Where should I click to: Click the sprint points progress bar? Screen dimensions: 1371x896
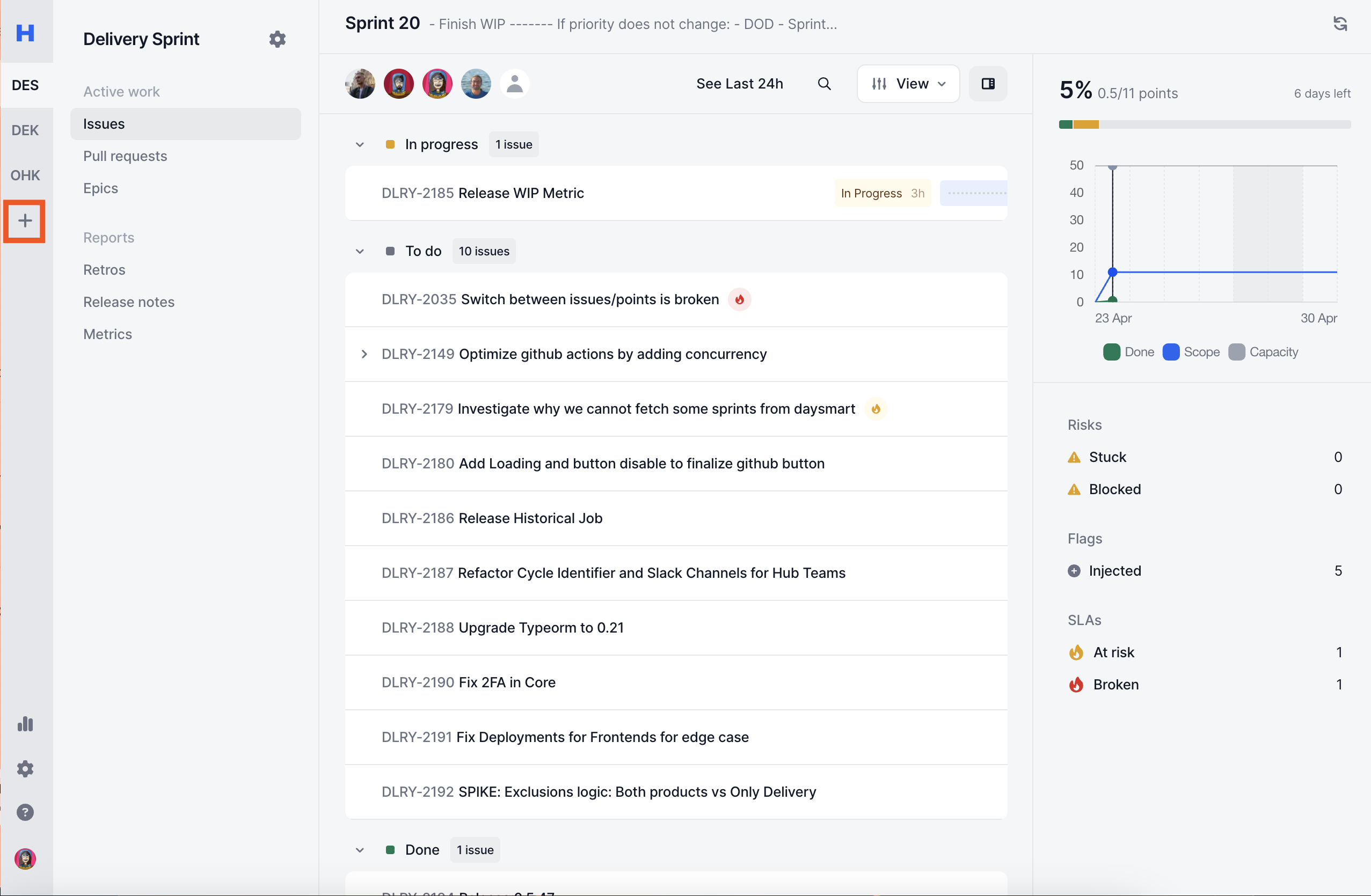(1204, 124)
